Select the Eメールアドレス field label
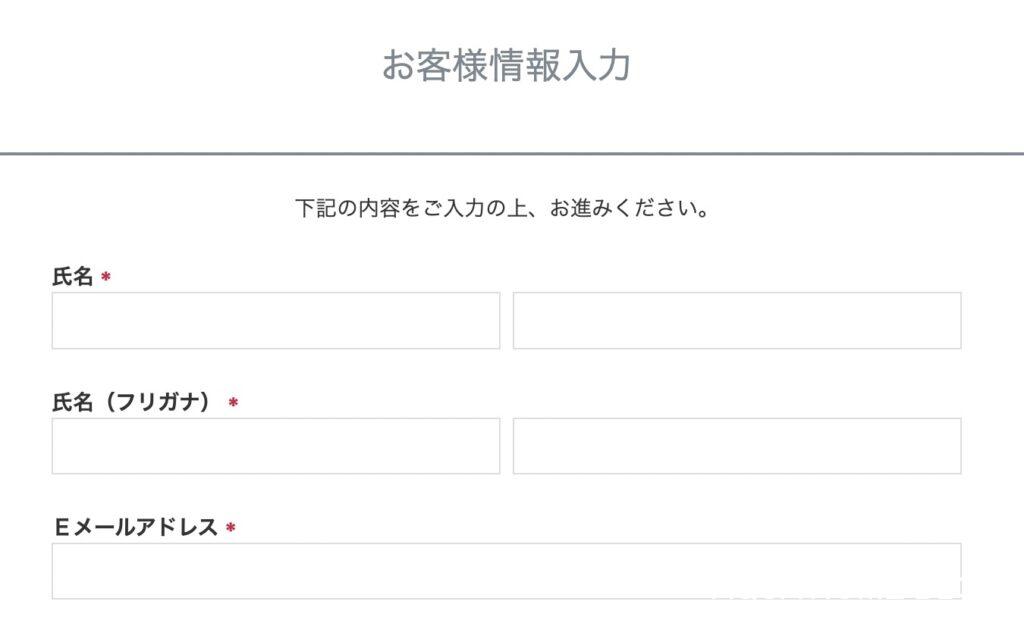The image size is (1024, 620). pos(136,527)
